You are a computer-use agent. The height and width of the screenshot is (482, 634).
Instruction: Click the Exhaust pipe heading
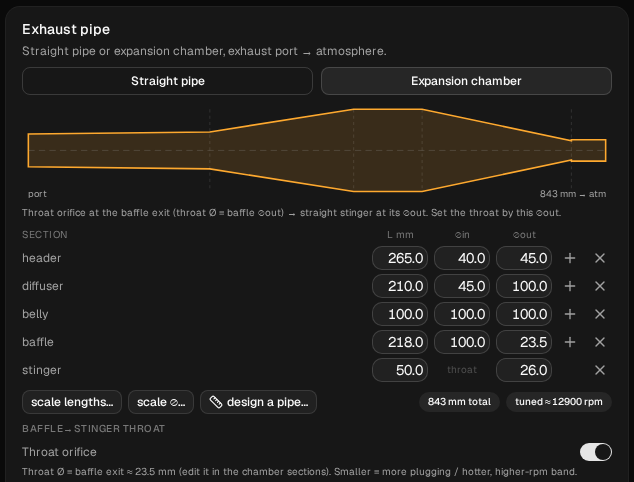pos(66,30)
